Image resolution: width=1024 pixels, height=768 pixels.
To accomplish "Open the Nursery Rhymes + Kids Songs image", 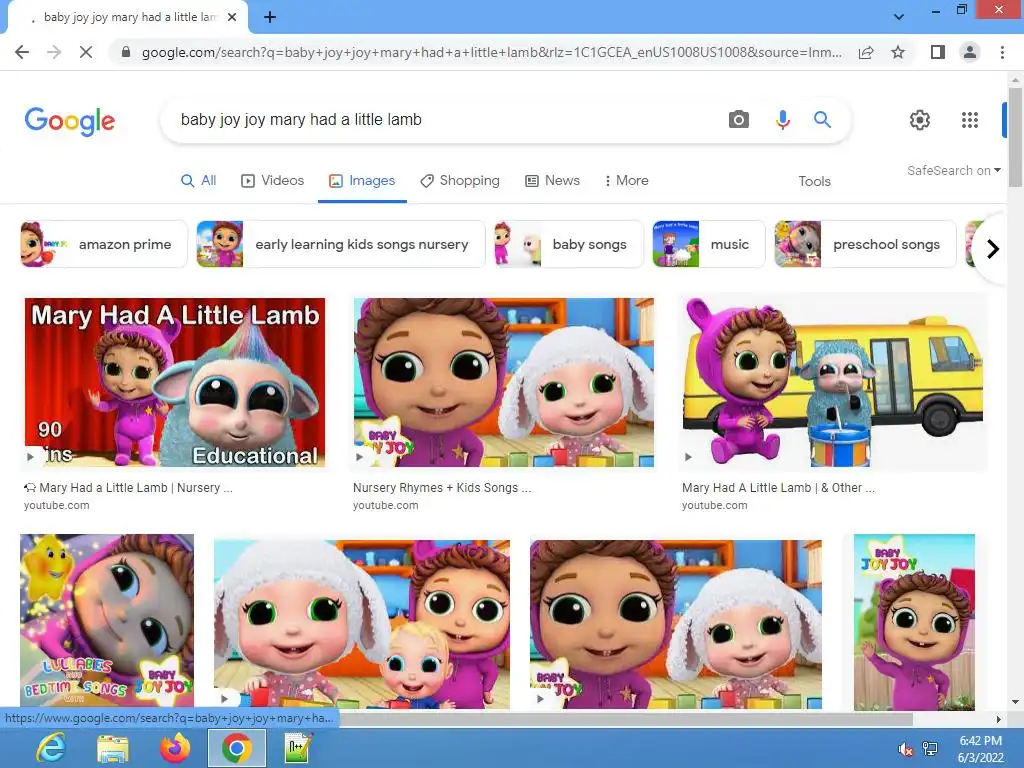I will point(504,383).
